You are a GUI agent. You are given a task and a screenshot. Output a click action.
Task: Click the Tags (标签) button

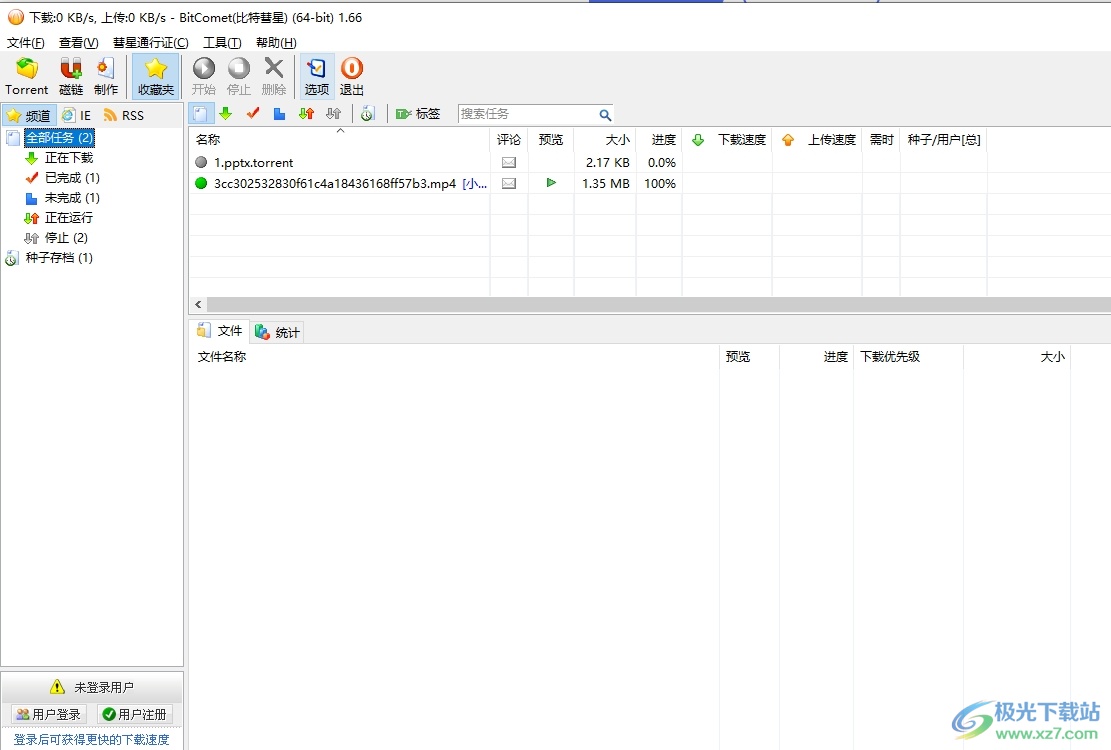pyautogui.click(x=418, y=113)
